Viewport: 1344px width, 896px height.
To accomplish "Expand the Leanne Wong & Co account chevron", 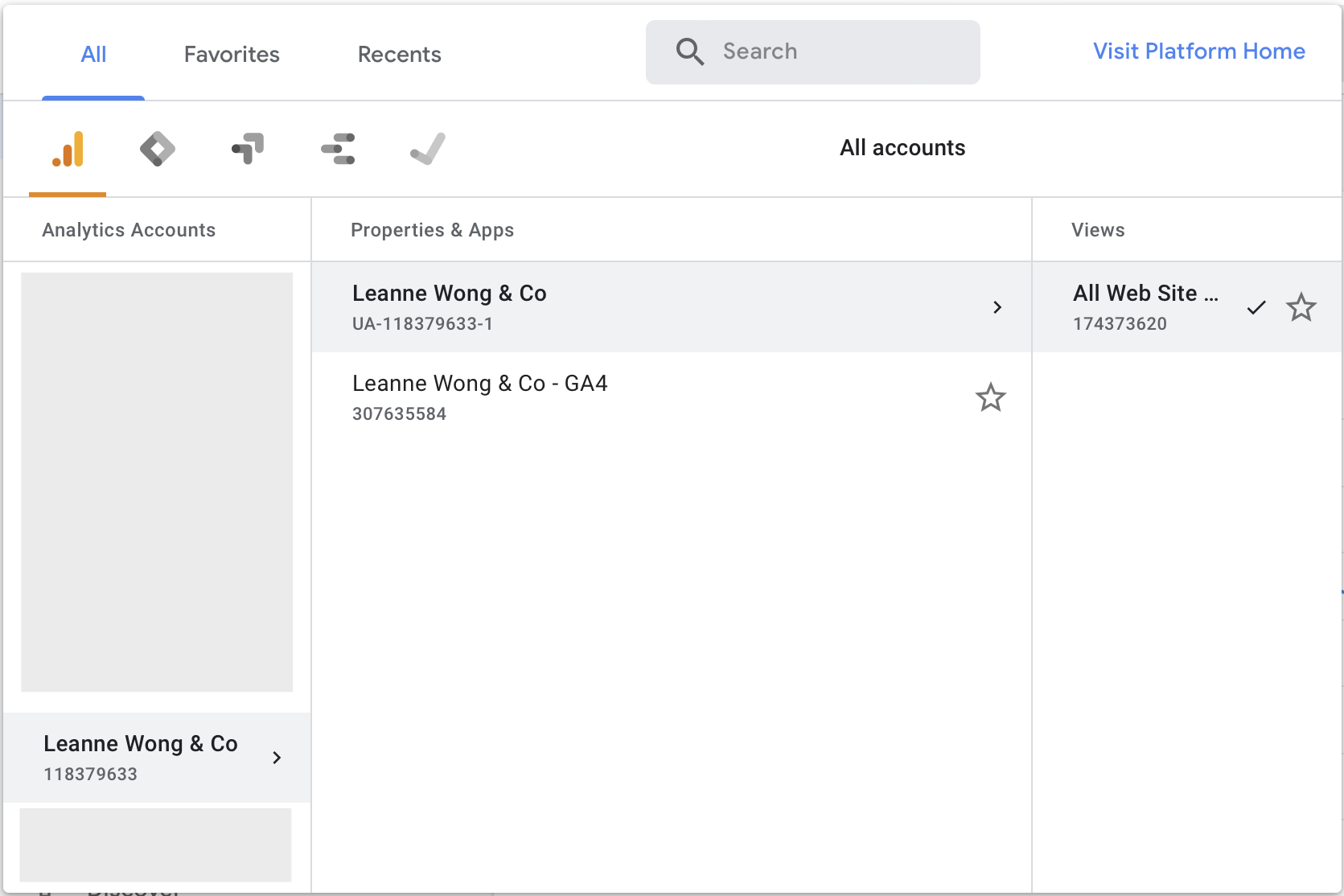I will click(x=277, y=758).
